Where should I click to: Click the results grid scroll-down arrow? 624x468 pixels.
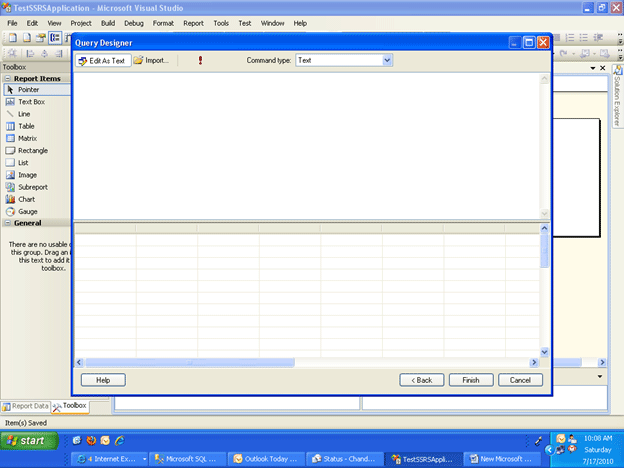tap(544, 352)
